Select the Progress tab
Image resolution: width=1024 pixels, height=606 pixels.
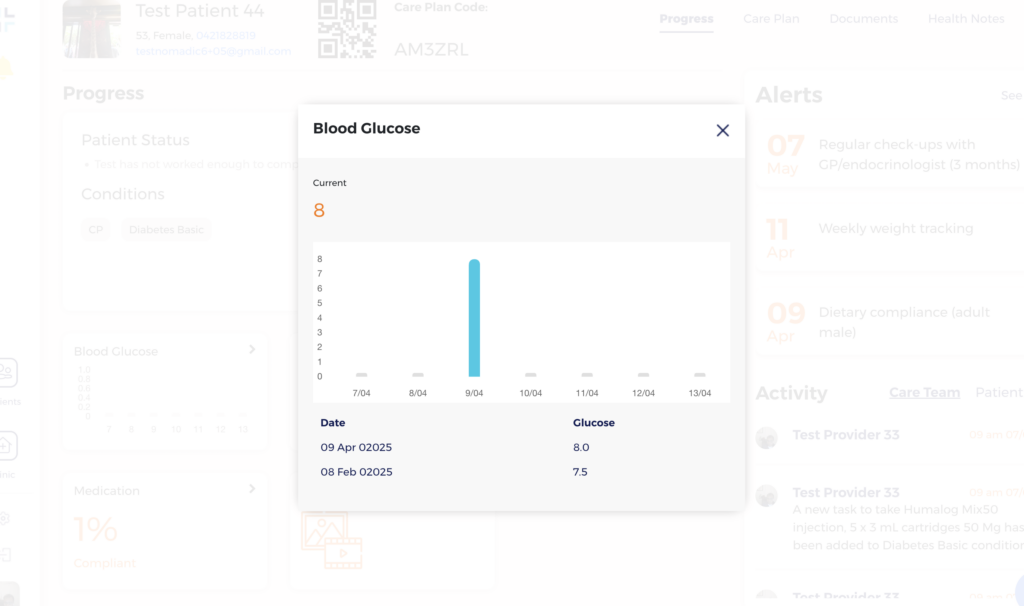(686, 19)
